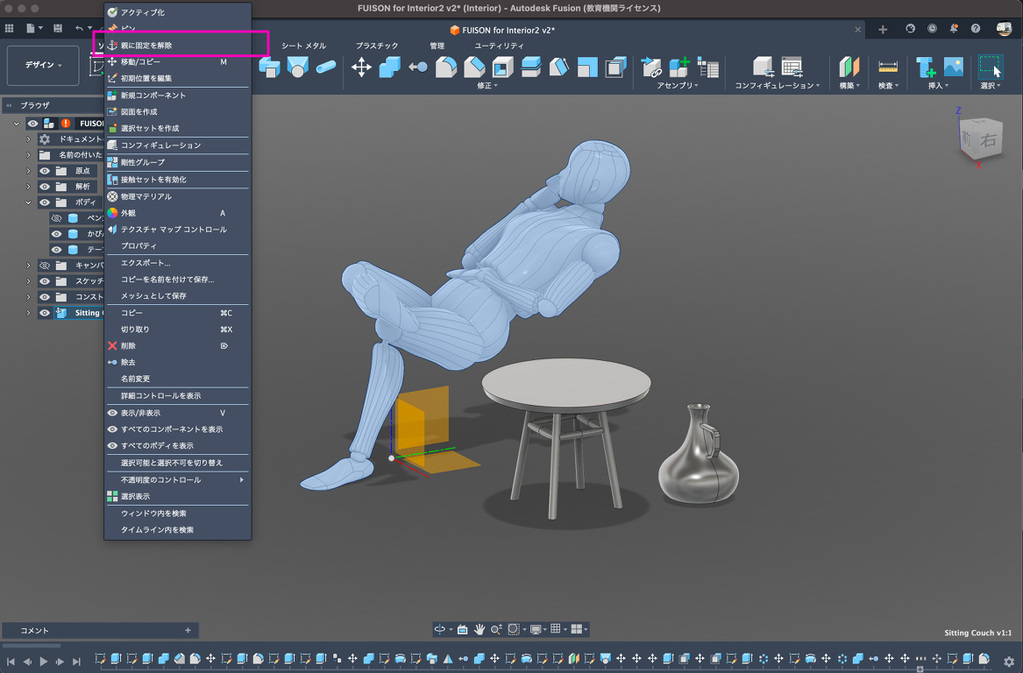
Task: Click the Measure ruler icon under 検査
Action: pos(887,67)
